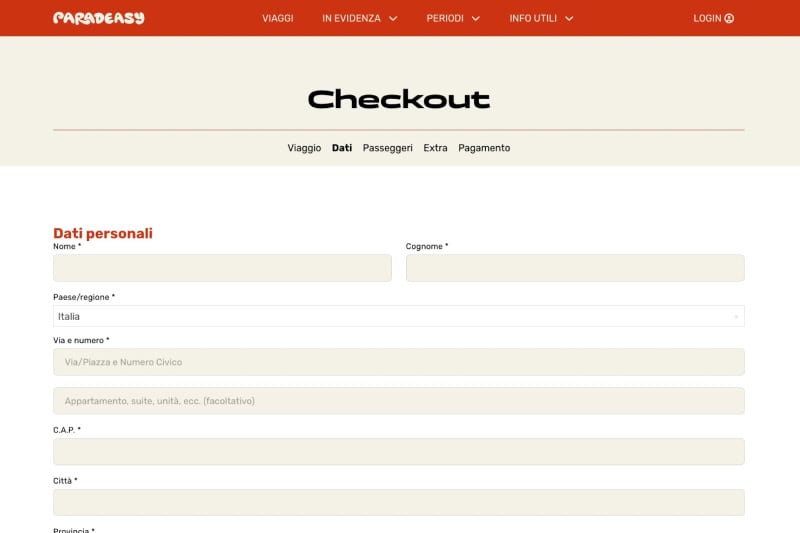Screen dimensions: 800x533
Task: Click the Via/Piazza e Numero Civico field
Action: click(398, 362)
